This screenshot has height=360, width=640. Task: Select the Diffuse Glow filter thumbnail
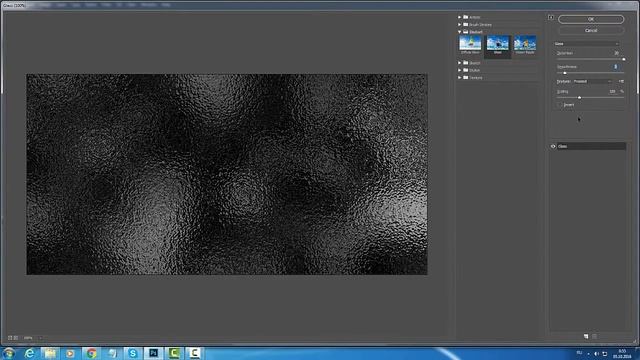470,44
